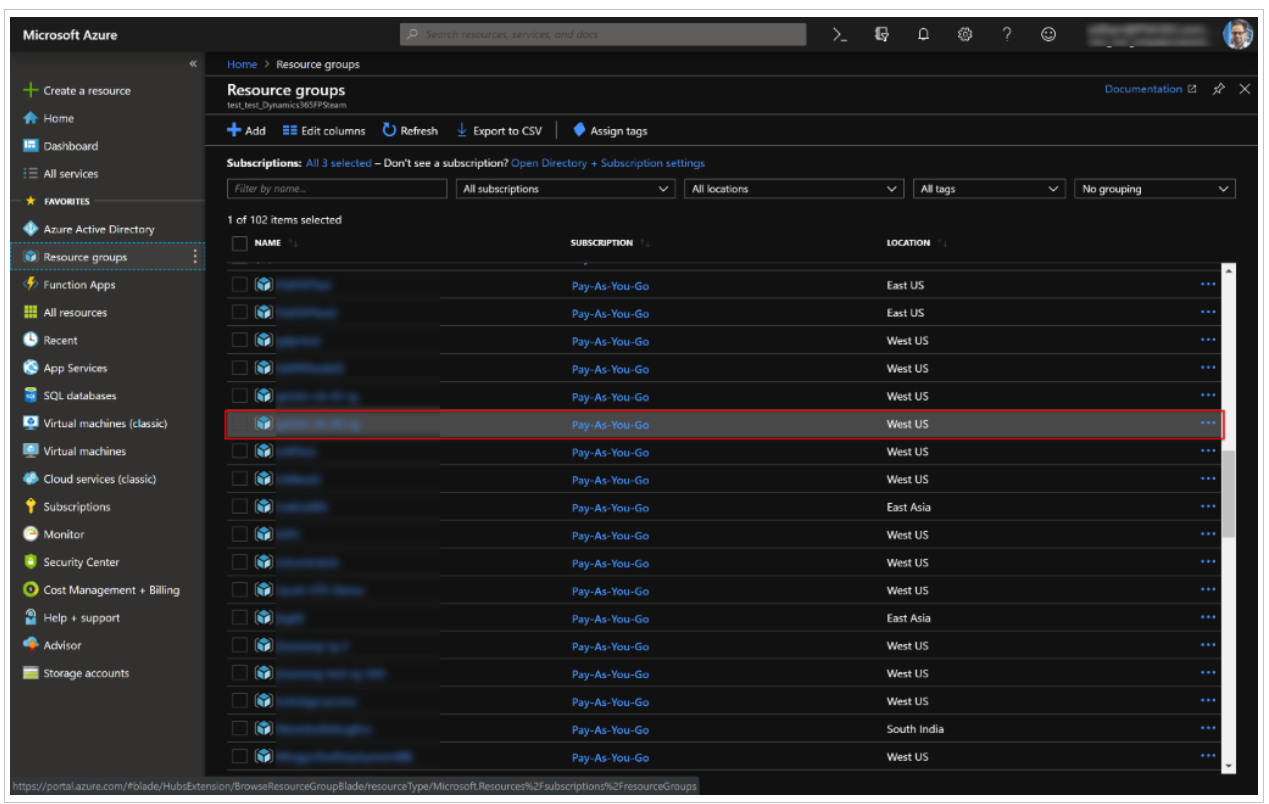1269x804 pixels.
Task: Click the App Services icon
Action: 30,368
